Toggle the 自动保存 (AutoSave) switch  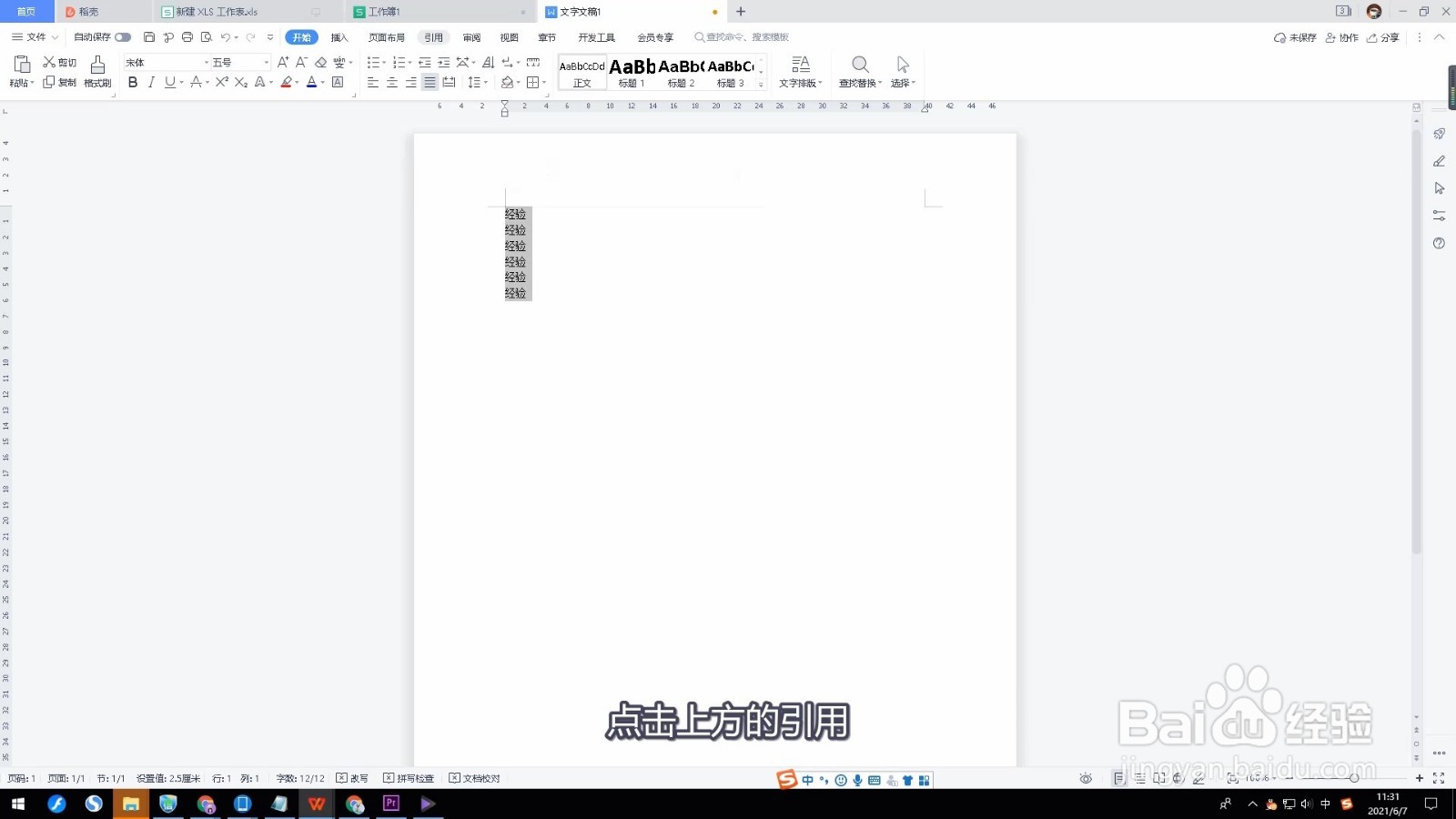tap(123, 36)
